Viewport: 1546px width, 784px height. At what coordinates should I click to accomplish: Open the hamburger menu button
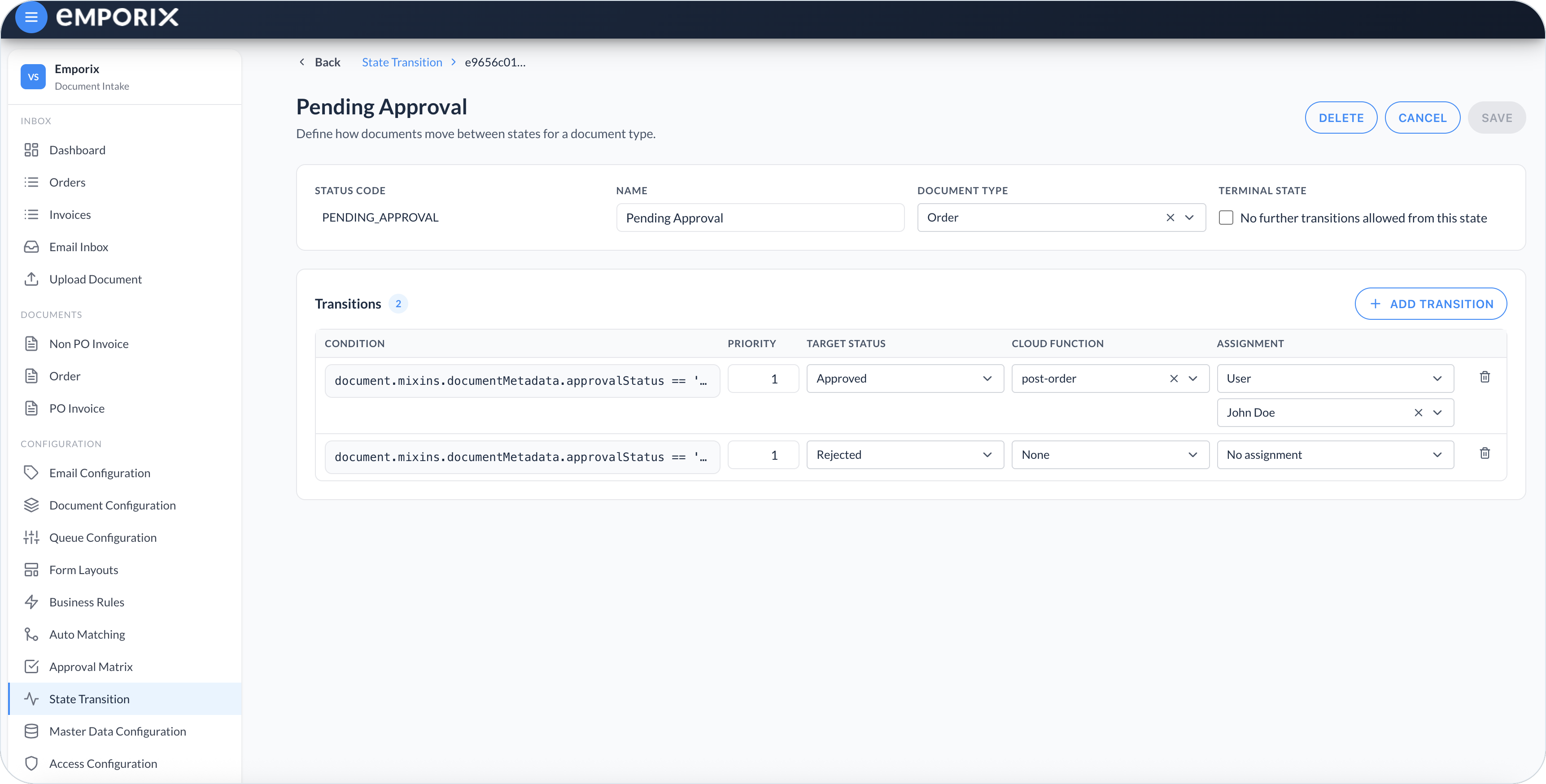tap(31, 17)
